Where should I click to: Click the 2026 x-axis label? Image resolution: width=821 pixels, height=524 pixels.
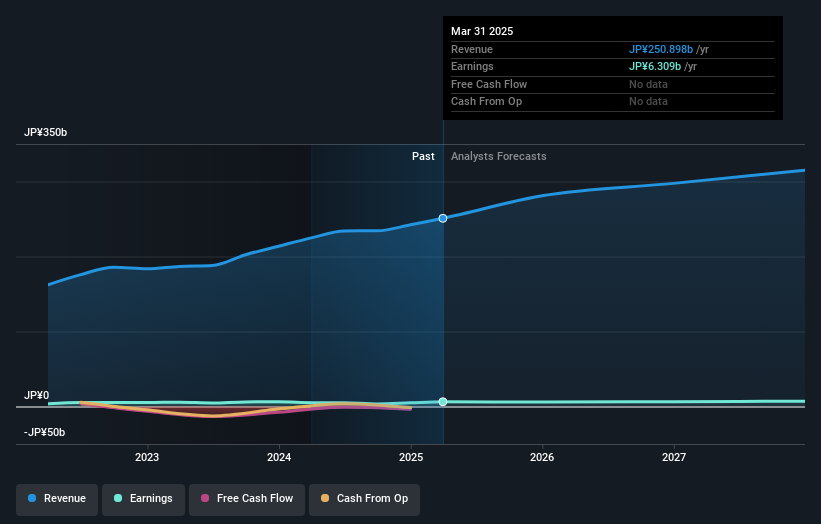(542, 458)
